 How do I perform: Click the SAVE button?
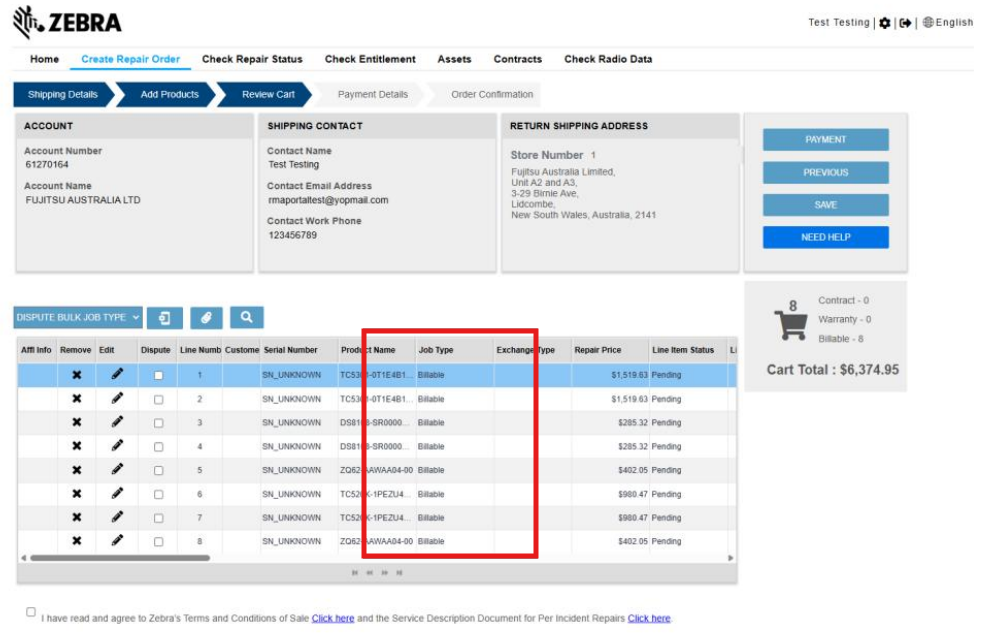point(825,205)
